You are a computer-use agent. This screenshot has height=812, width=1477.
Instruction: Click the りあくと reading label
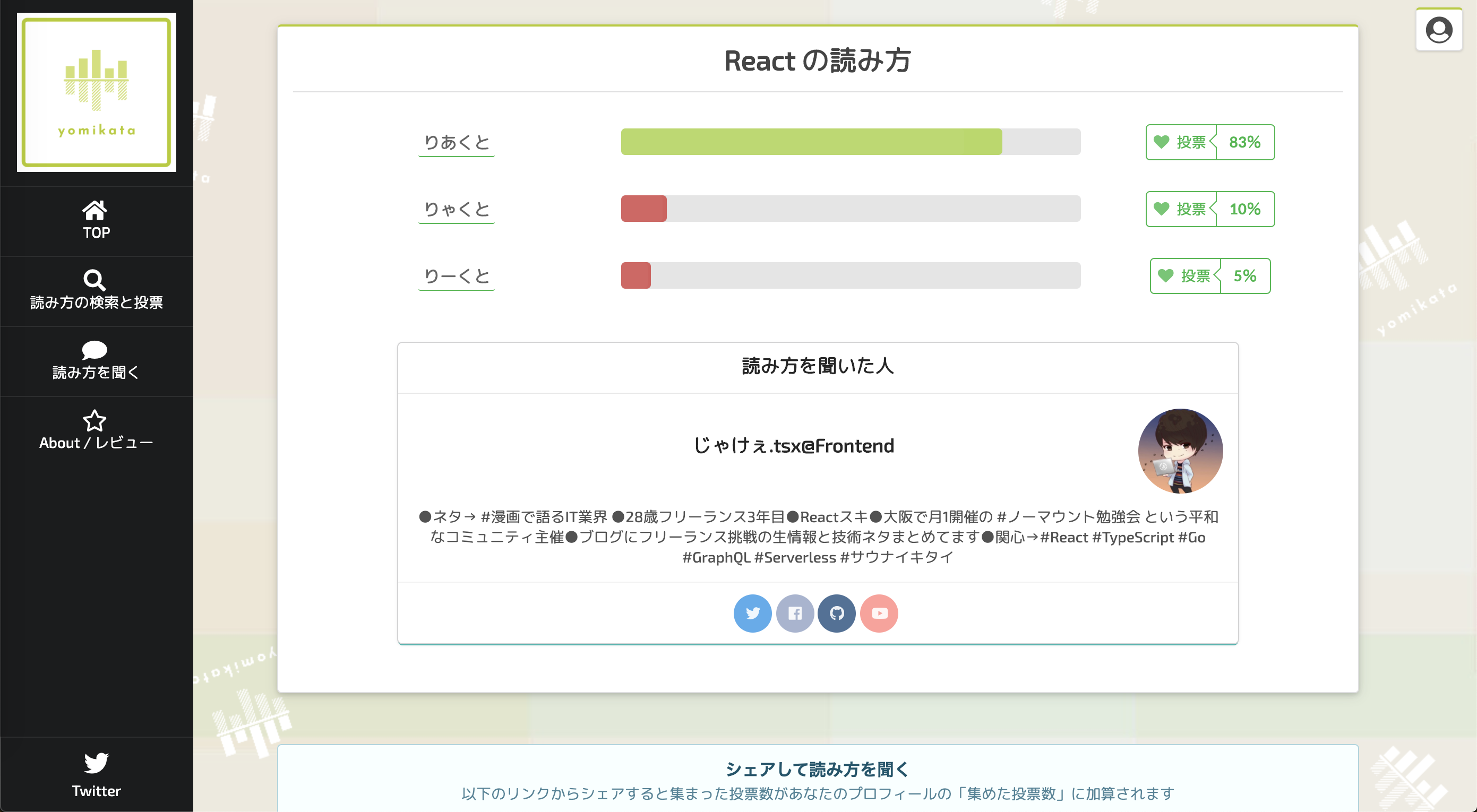pyautogui.click(x=457, y=142)
